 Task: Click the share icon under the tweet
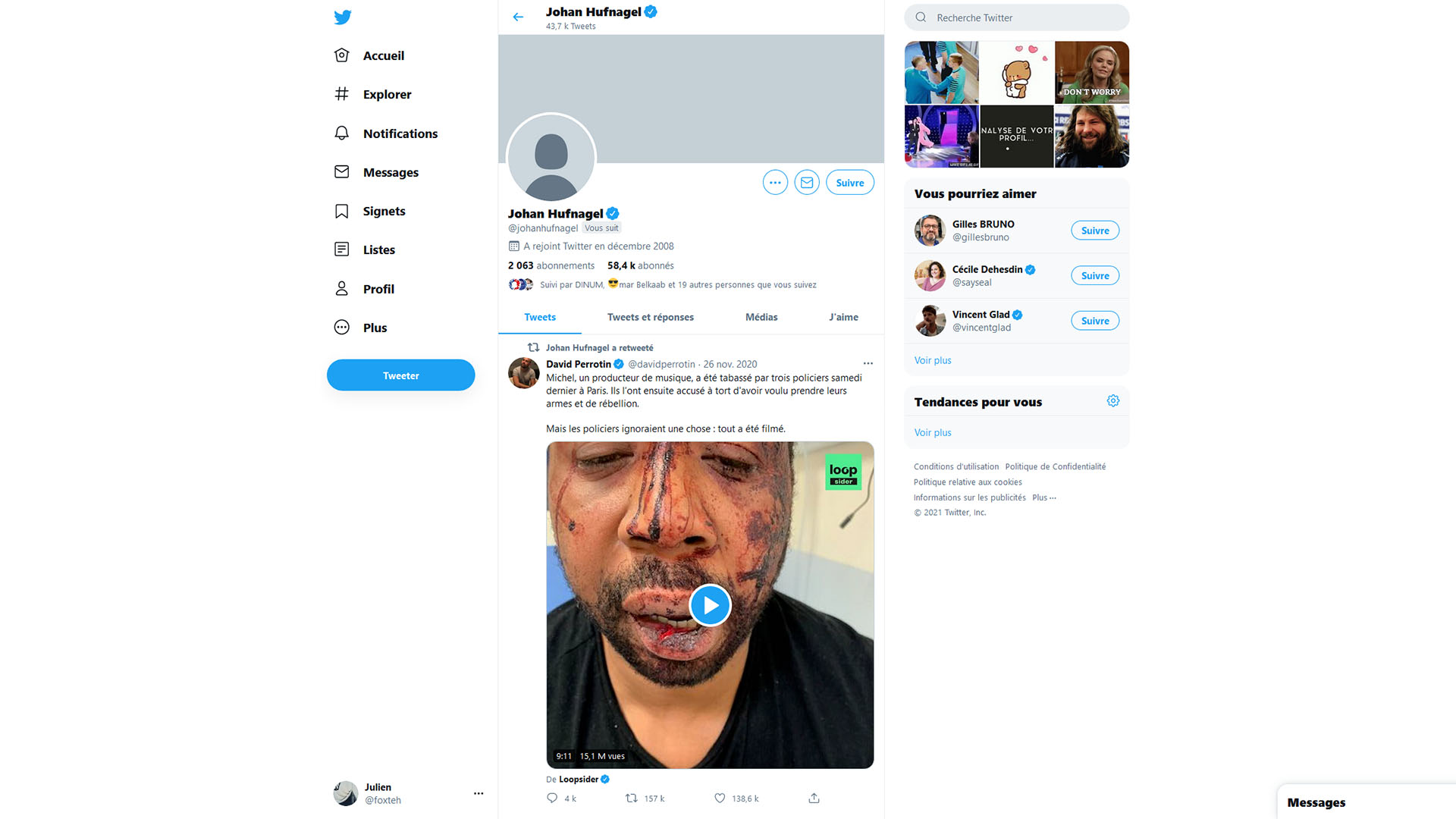814,798
